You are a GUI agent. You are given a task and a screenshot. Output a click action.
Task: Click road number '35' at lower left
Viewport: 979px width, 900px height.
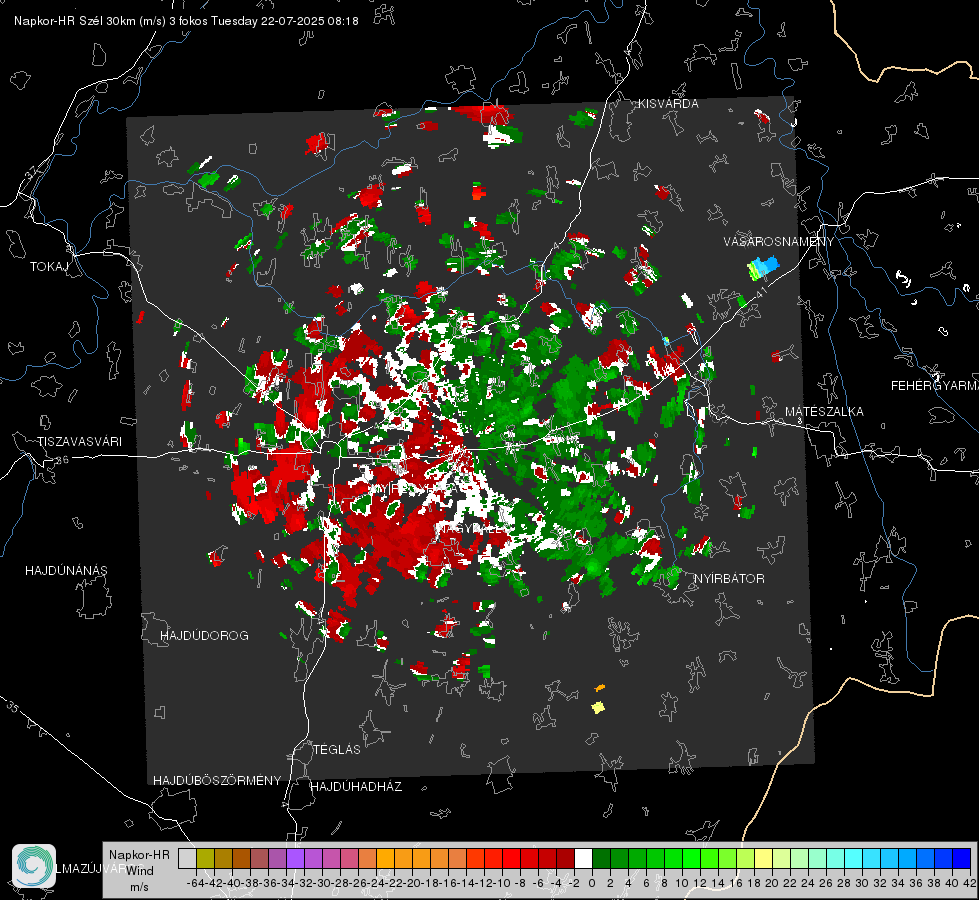click(x=13, y=706)
